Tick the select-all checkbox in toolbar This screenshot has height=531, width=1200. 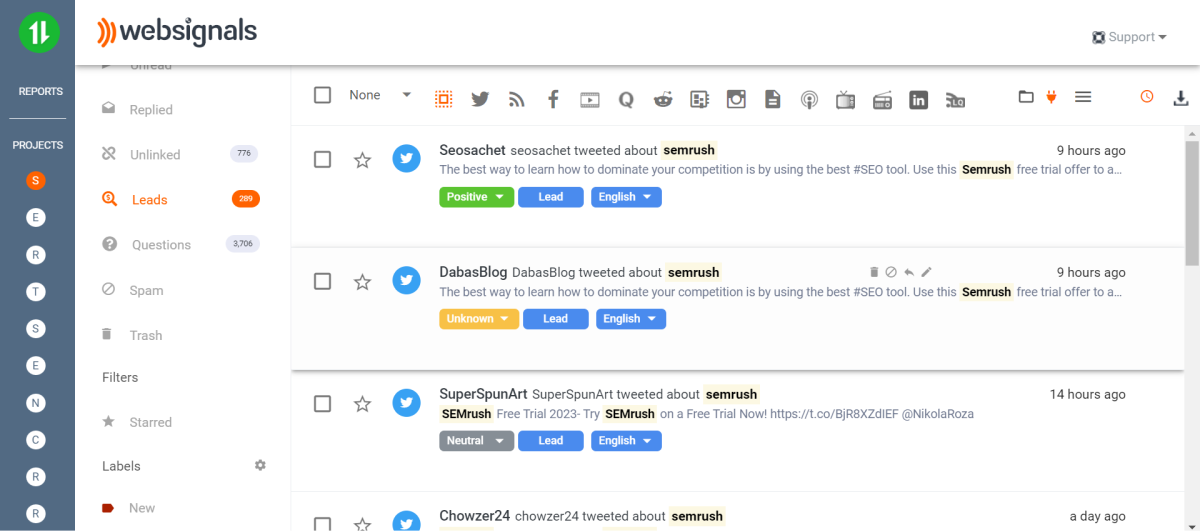click(322, 95)
